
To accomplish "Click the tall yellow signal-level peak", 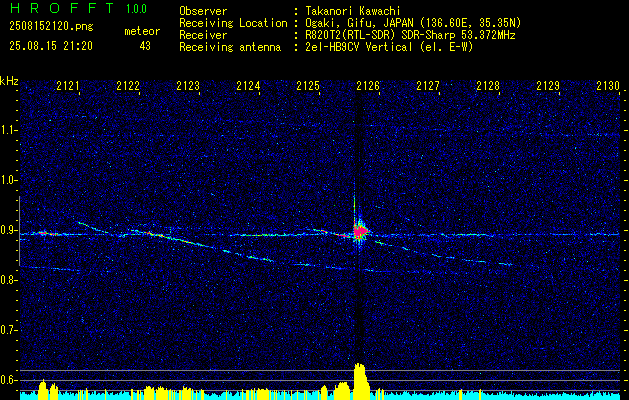I will (x=360, y=381).
